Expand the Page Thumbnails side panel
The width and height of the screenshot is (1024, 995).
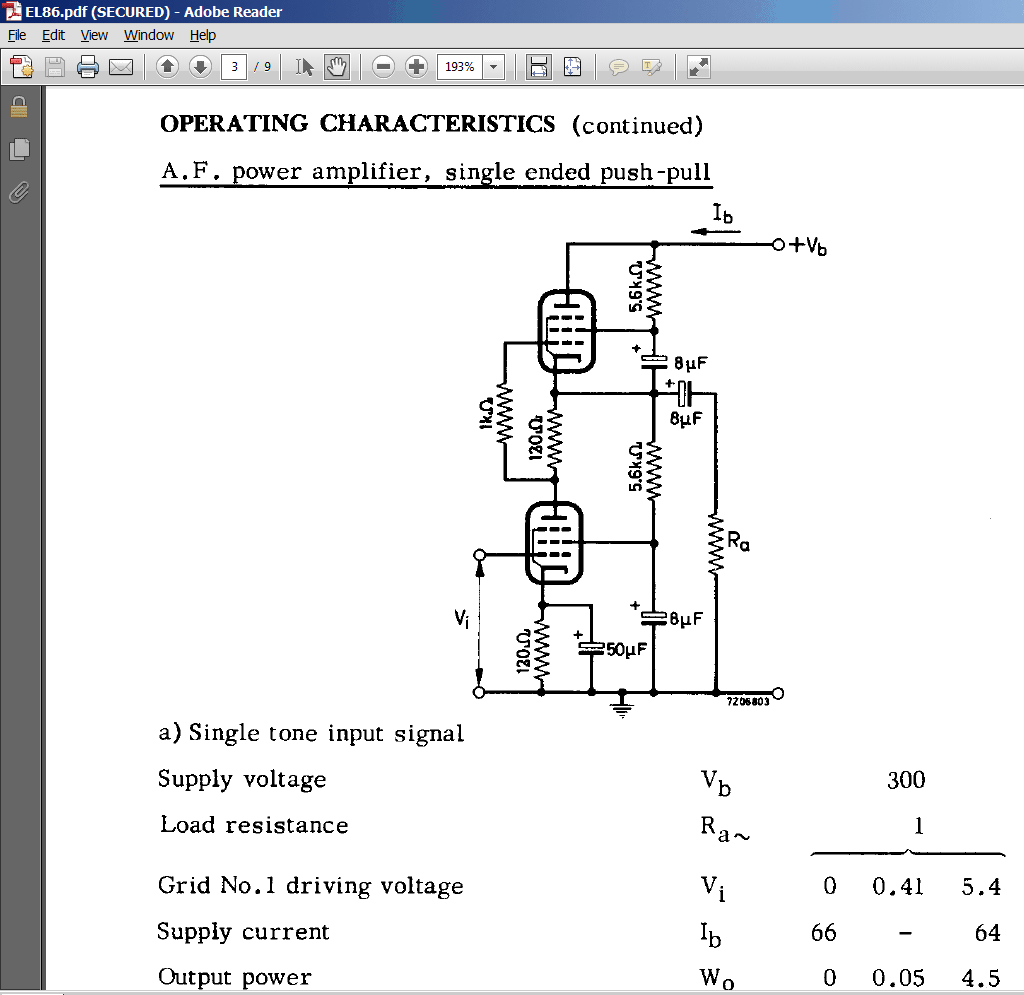20,150
